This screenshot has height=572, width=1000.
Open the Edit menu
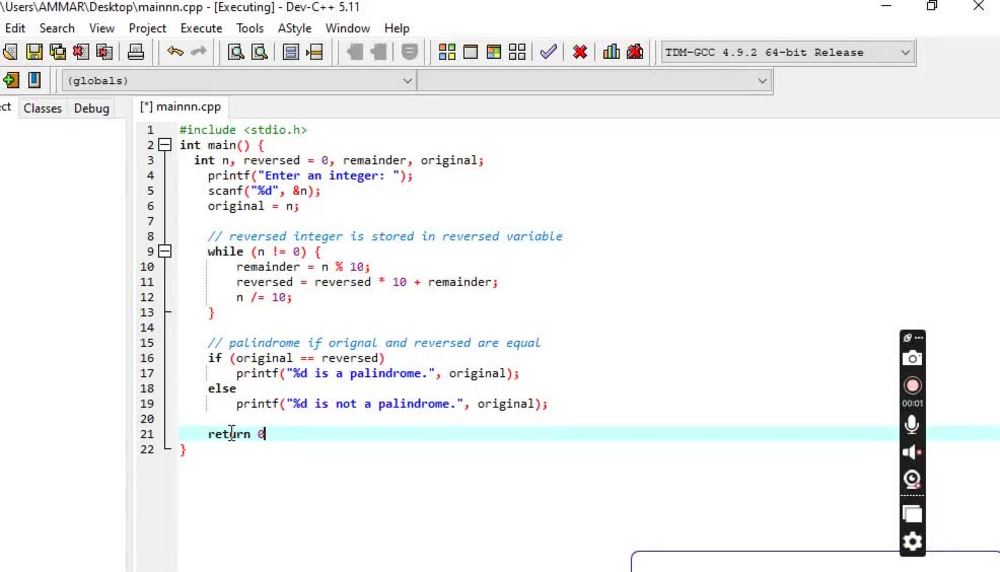pyautogui.click(x=15, y=28)
